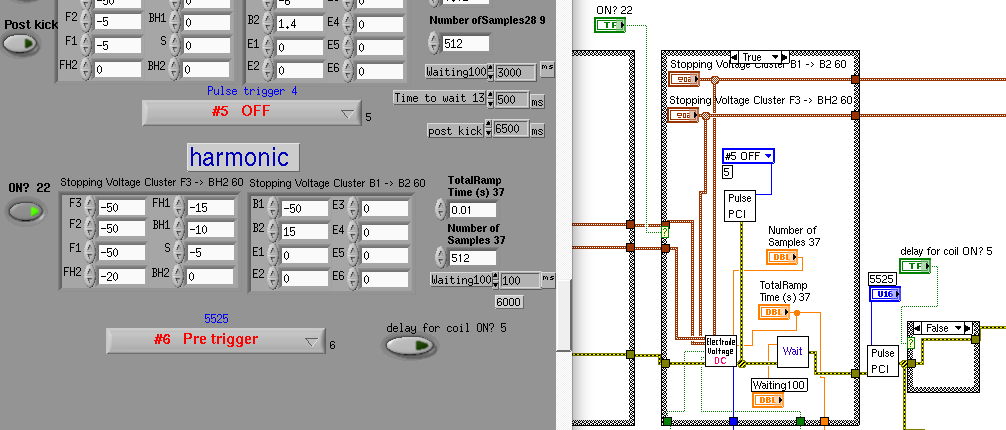Select the Wait subVI block
The width and height of the screenshot is (1006, 430).
(x=792, y=351)
